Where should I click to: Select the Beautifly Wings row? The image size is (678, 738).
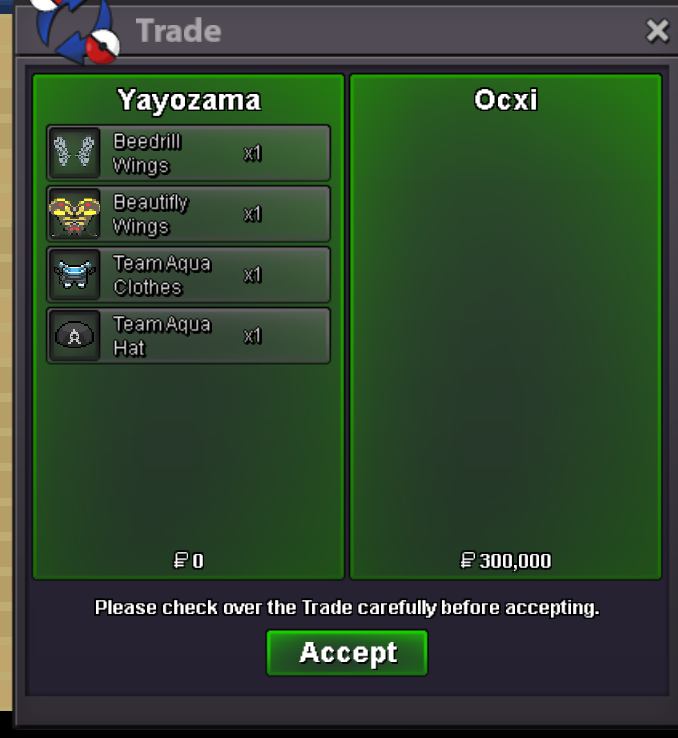click(x=188, y=214)
